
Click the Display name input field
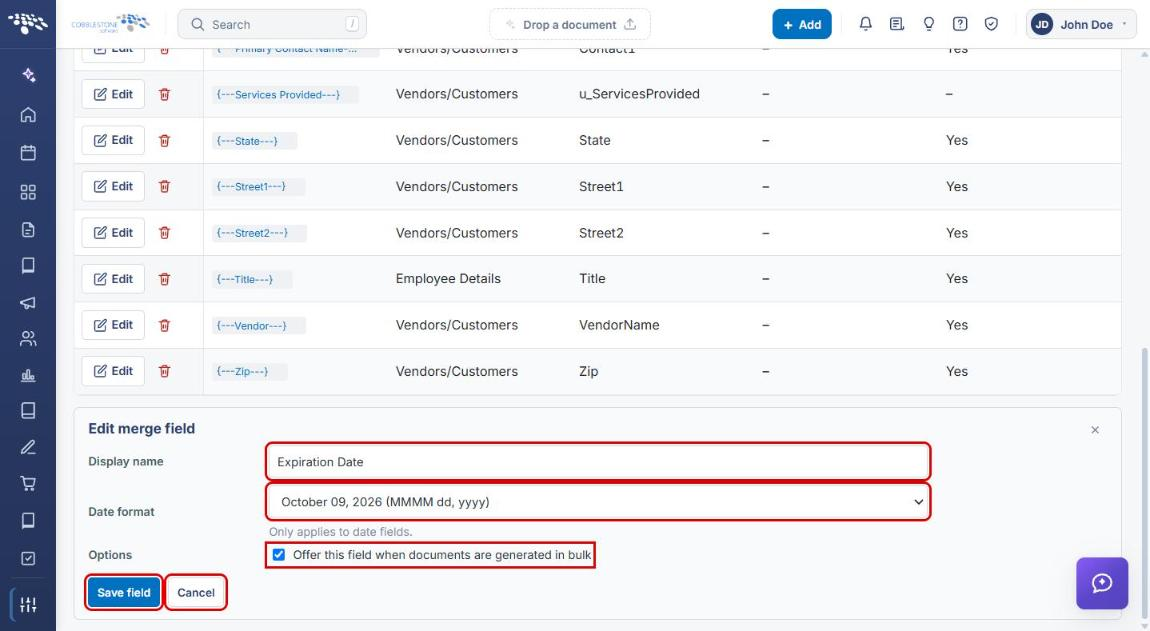[598, 462]
